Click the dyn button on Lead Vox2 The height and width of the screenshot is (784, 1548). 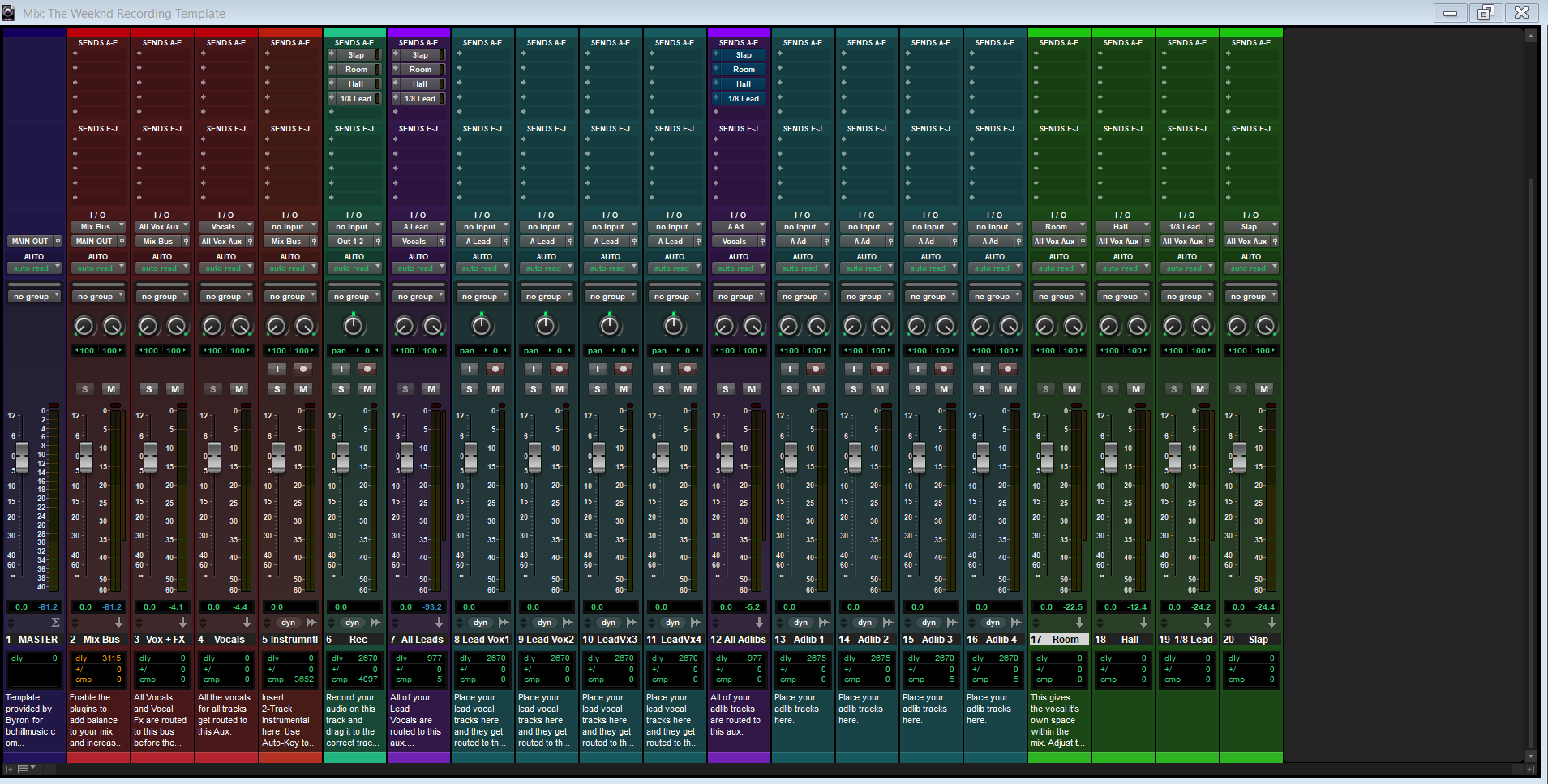tap(544, 623)
